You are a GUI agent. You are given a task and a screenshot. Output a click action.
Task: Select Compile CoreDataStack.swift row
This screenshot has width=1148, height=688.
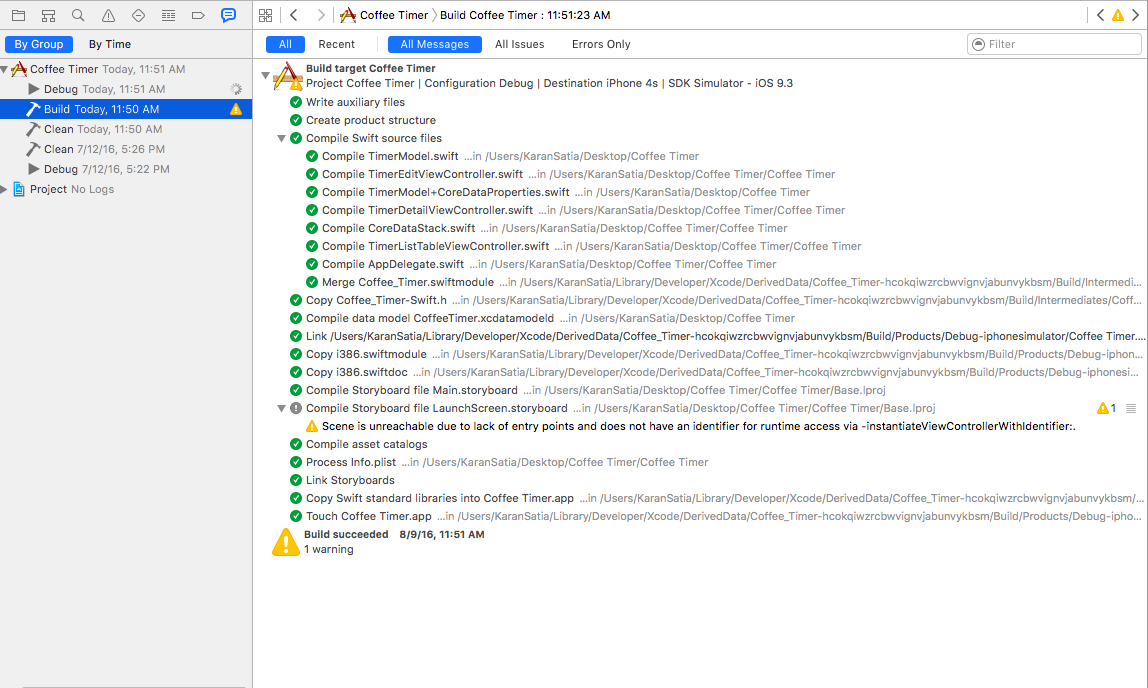click(x=701, y=228)
